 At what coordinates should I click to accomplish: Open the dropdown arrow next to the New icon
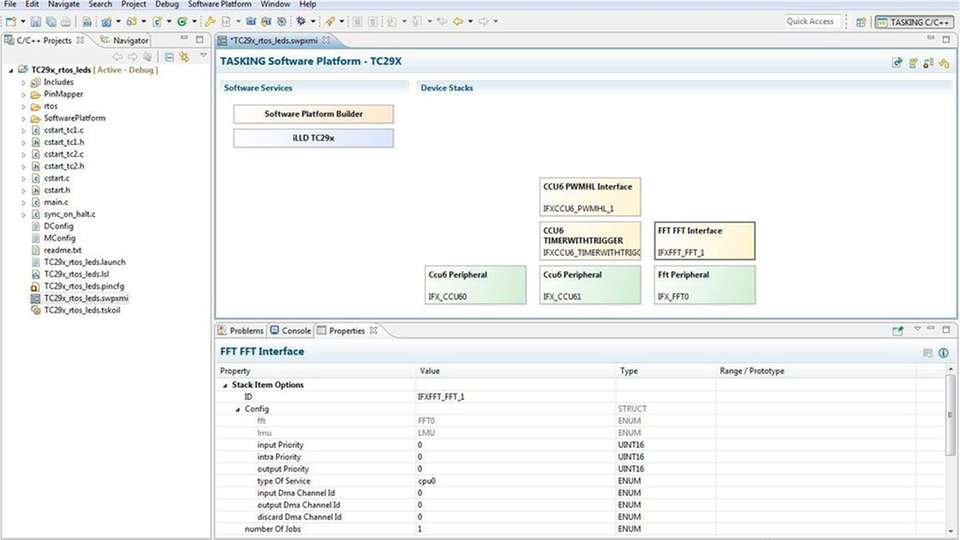[x=23, y=21]
